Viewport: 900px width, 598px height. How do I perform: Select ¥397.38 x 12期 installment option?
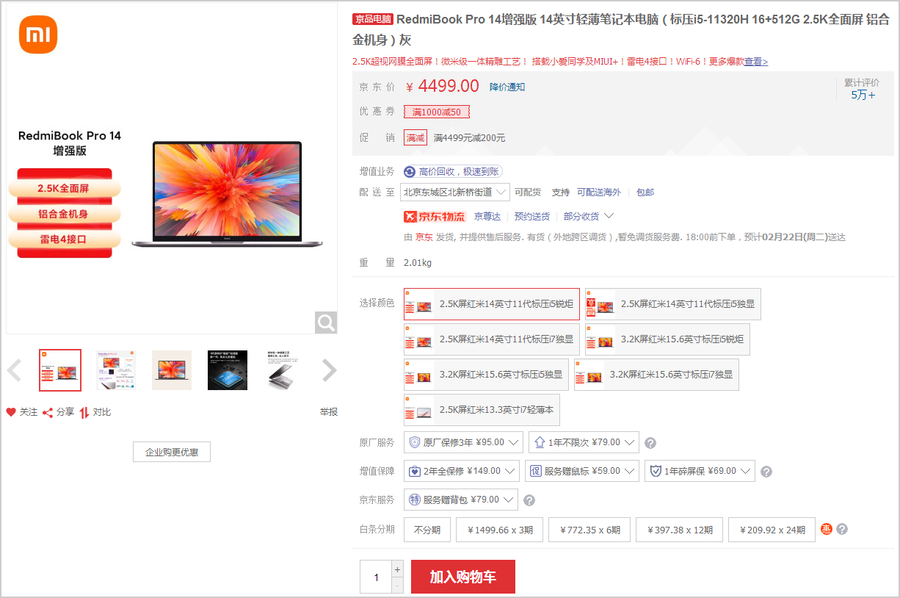click(679, 530)
